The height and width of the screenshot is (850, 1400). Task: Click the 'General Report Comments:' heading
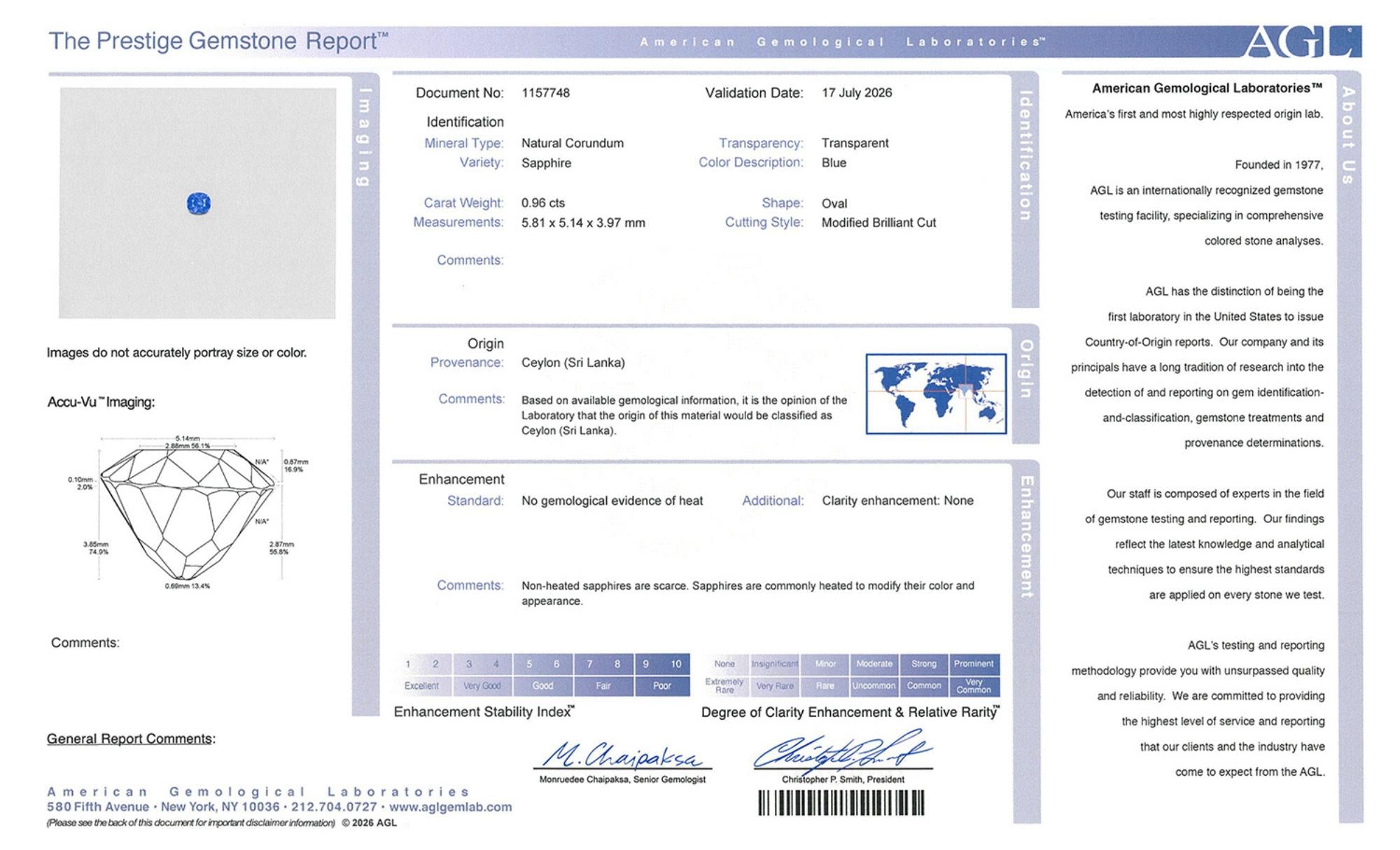tap(131, 739)
